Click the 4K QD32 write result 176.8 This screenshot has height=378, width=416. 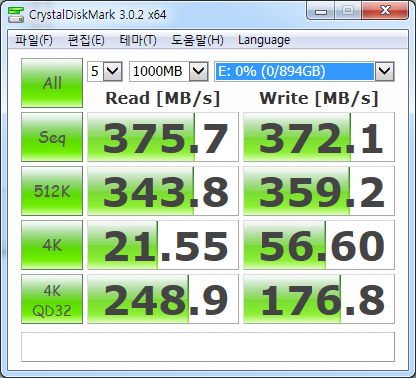point(319,299)
